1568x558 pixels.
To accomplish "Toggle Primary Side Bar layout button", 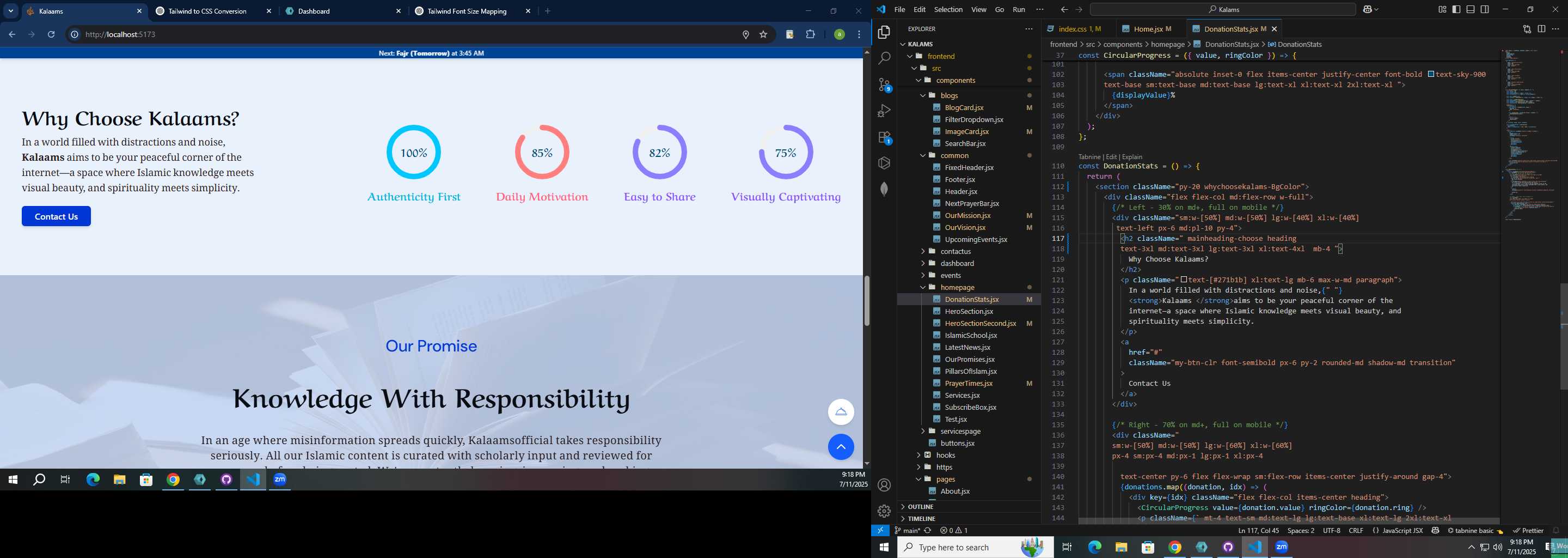I will coord(1456,9).
